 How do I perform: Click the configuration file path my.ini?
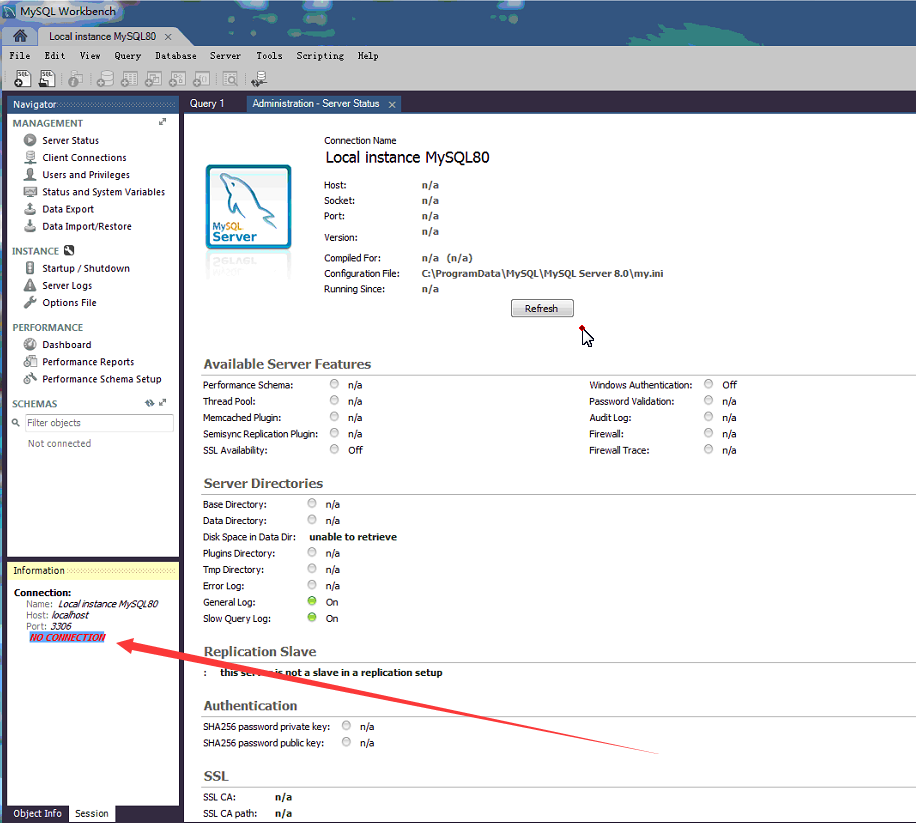[542, 273]
